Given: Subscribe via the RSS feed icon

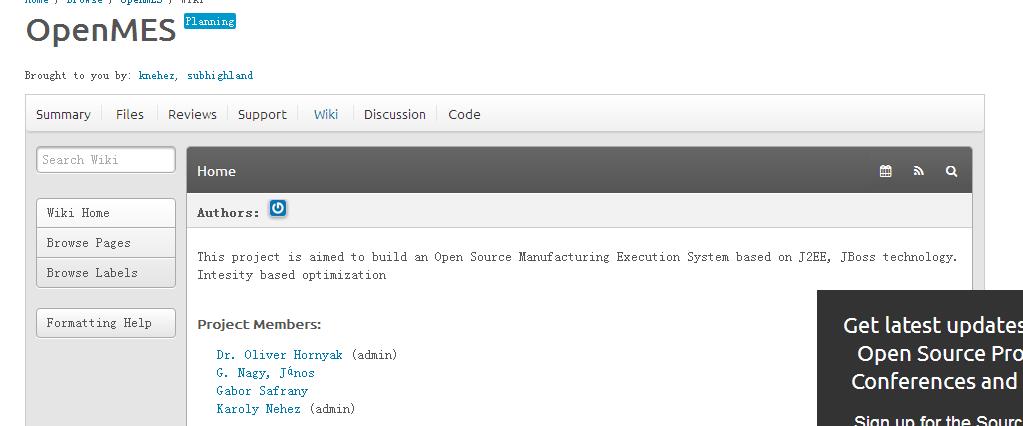Looking at the screenshot, I should click(x=919, y=171).
